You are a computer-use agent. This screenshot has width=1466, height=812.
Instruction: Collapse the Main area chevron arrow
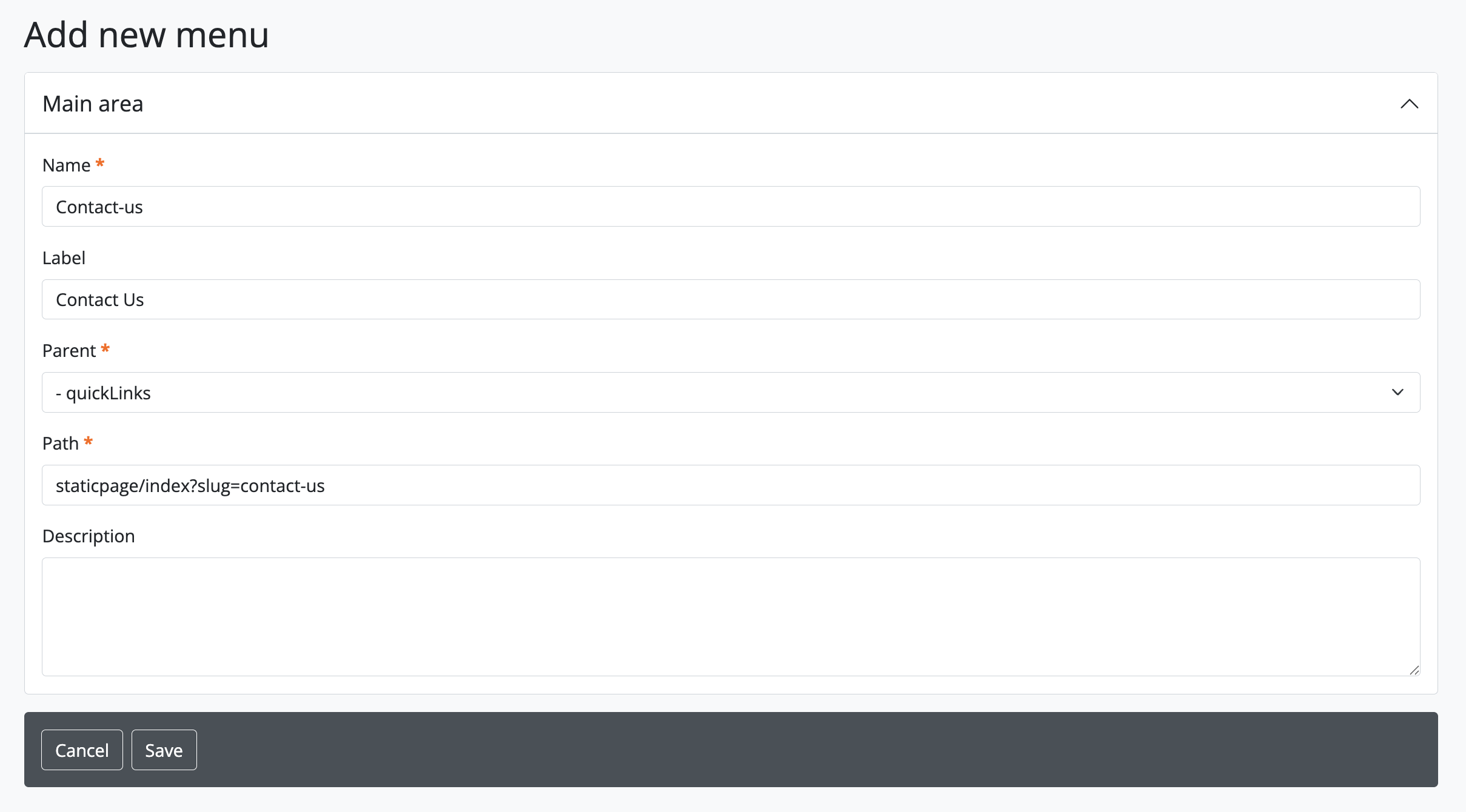click(x=1409, y=104)
